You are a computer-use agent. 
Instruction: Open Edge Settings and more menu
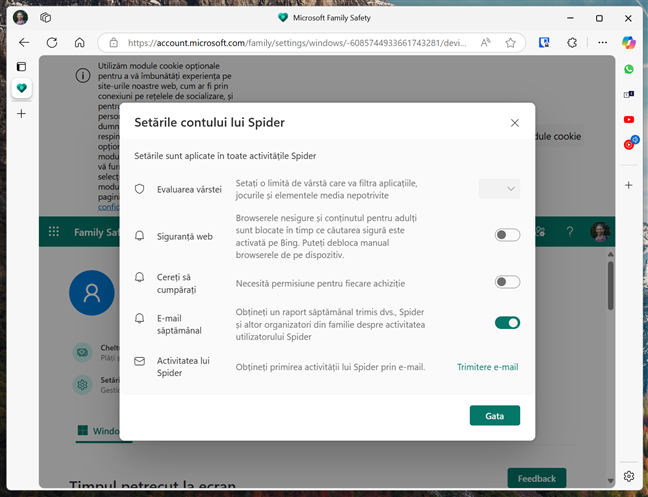[603, 43]
